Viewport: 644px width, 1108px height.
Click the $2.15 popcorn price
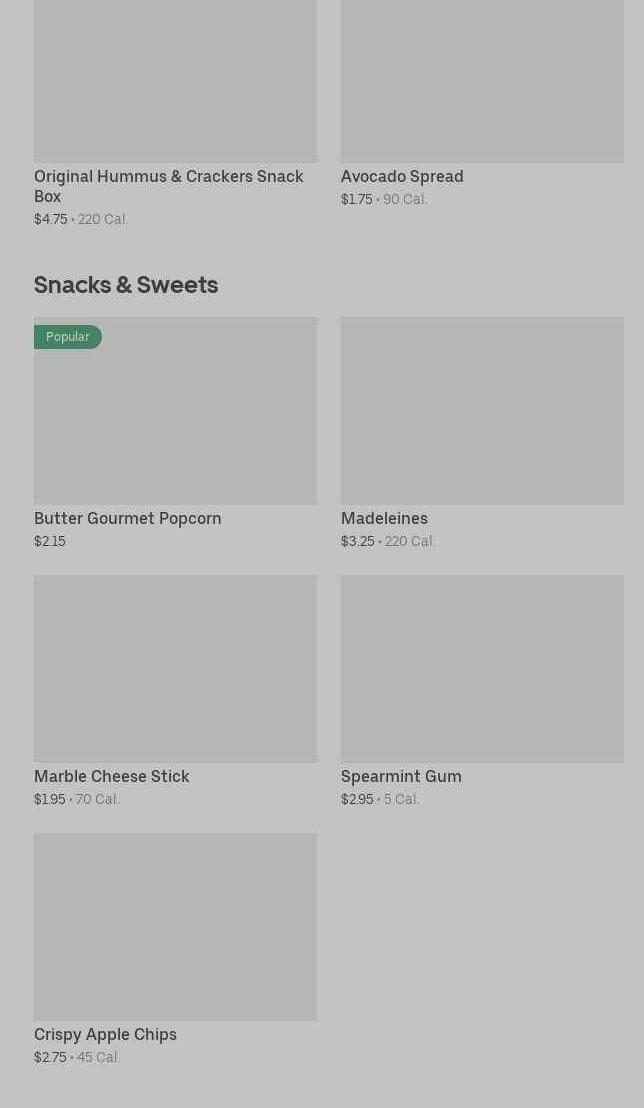click(50, 541)
